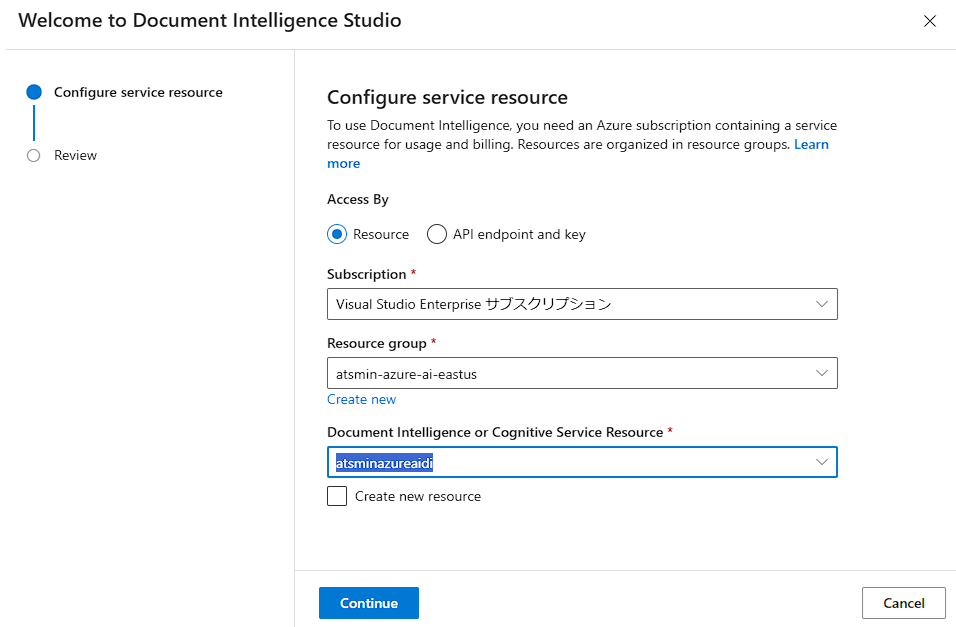Go to Configure service resource step label
Viewport: 956px width, 627px height.
(138, 92)
